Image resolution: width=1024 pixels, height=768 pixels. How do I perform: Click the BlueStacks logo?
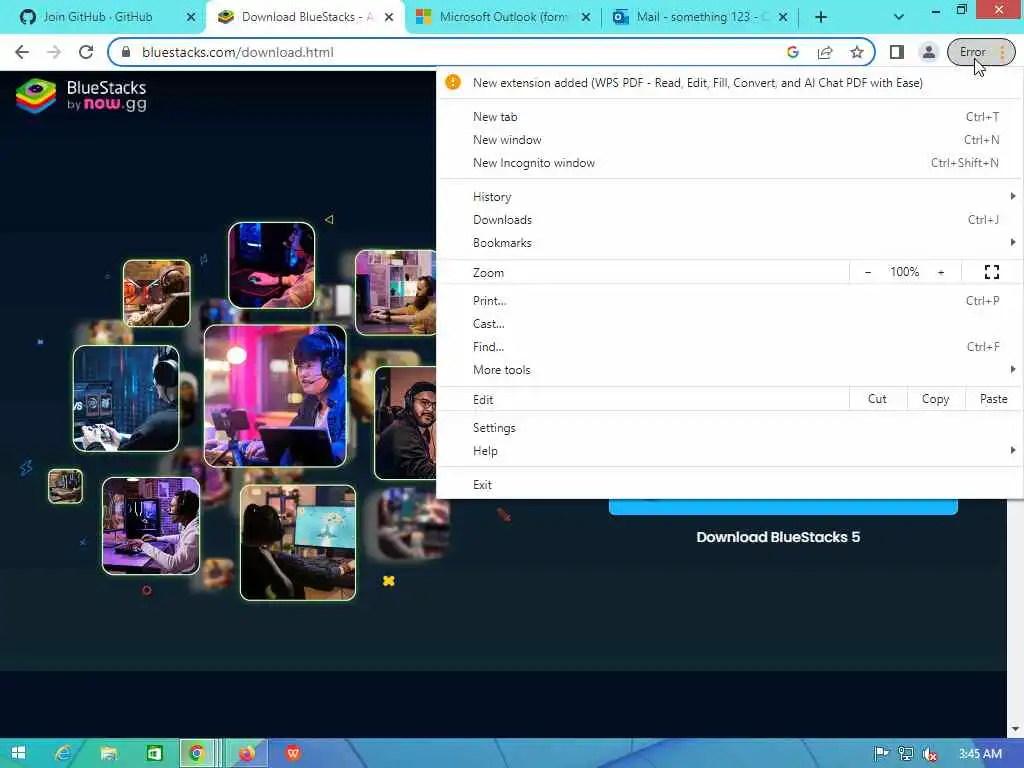coord(82,96)
